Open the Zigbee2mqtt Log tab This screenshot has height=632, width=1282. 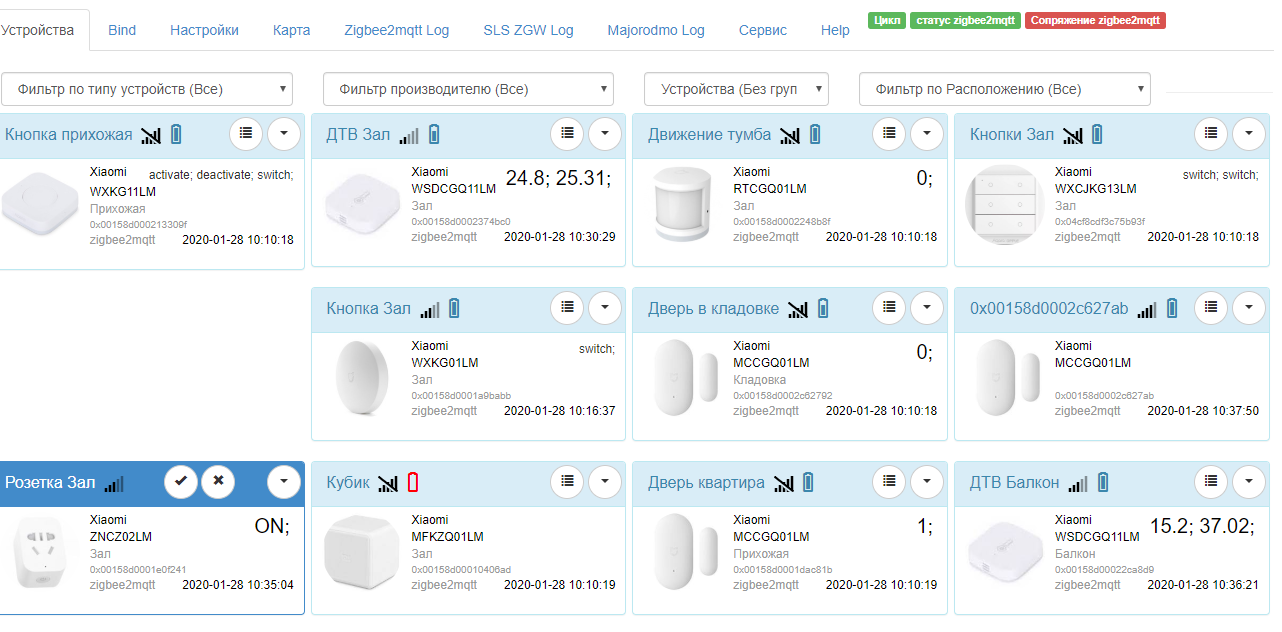pyautogui.click(x=396, y=30)
